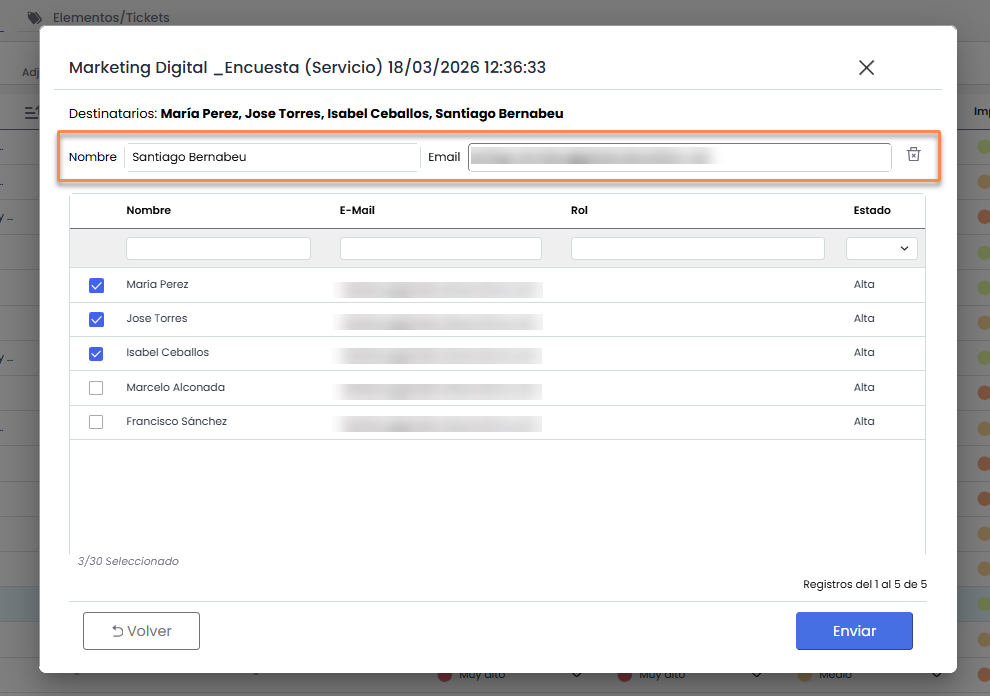Click the Nombre column filter field
Viewport: 990px width, 696px height.
pyautogui.click(x=218, y=248)
